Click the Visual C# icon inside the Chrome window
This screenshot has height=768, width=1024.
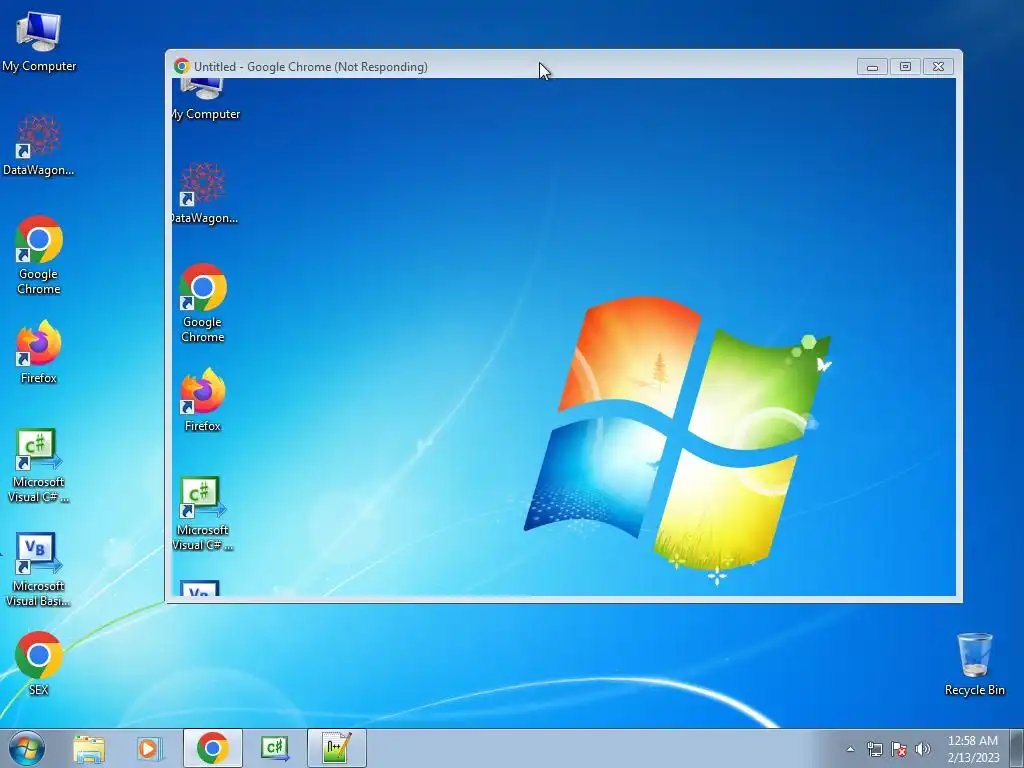pos(202,514)
